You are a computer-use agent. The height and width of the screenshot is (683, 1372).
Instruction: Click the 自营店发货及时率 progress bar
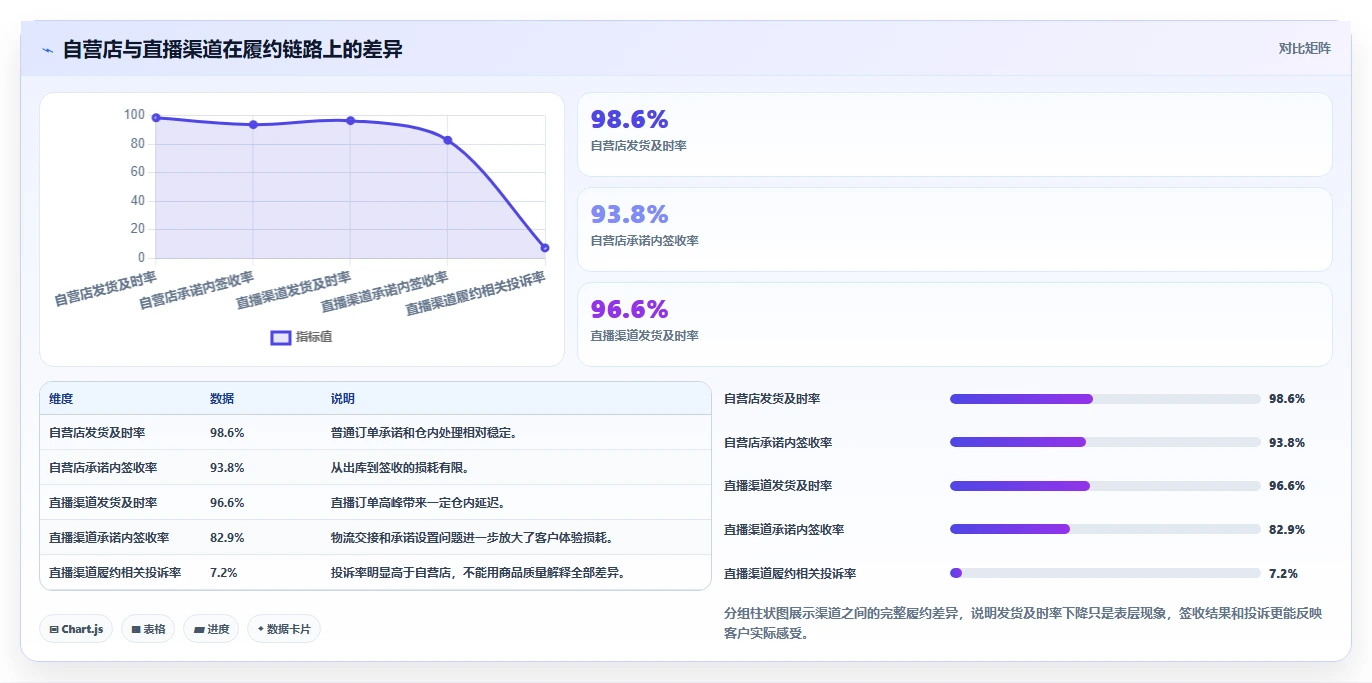(1105, 399)
